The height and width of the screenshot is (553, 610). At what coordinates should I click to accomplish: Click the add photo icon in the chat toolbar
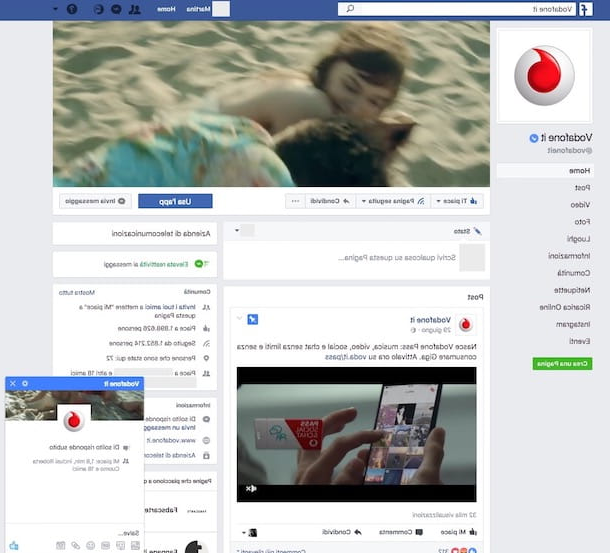pyautogui.click(x=135, y=546)
